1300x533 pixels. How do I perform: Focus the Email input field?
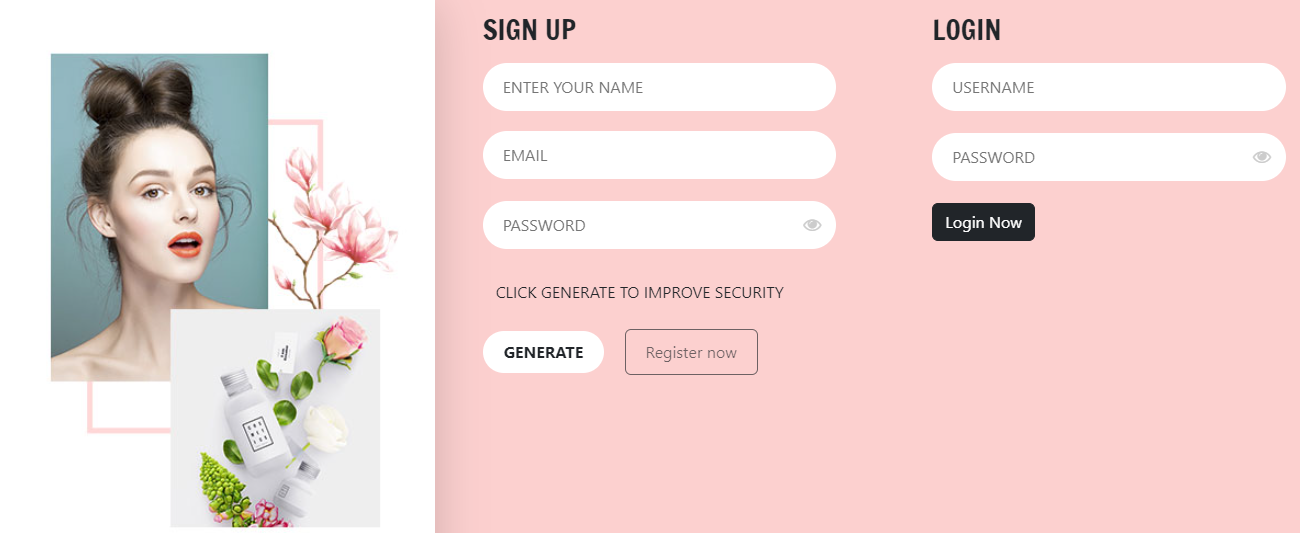coord(659,155)
